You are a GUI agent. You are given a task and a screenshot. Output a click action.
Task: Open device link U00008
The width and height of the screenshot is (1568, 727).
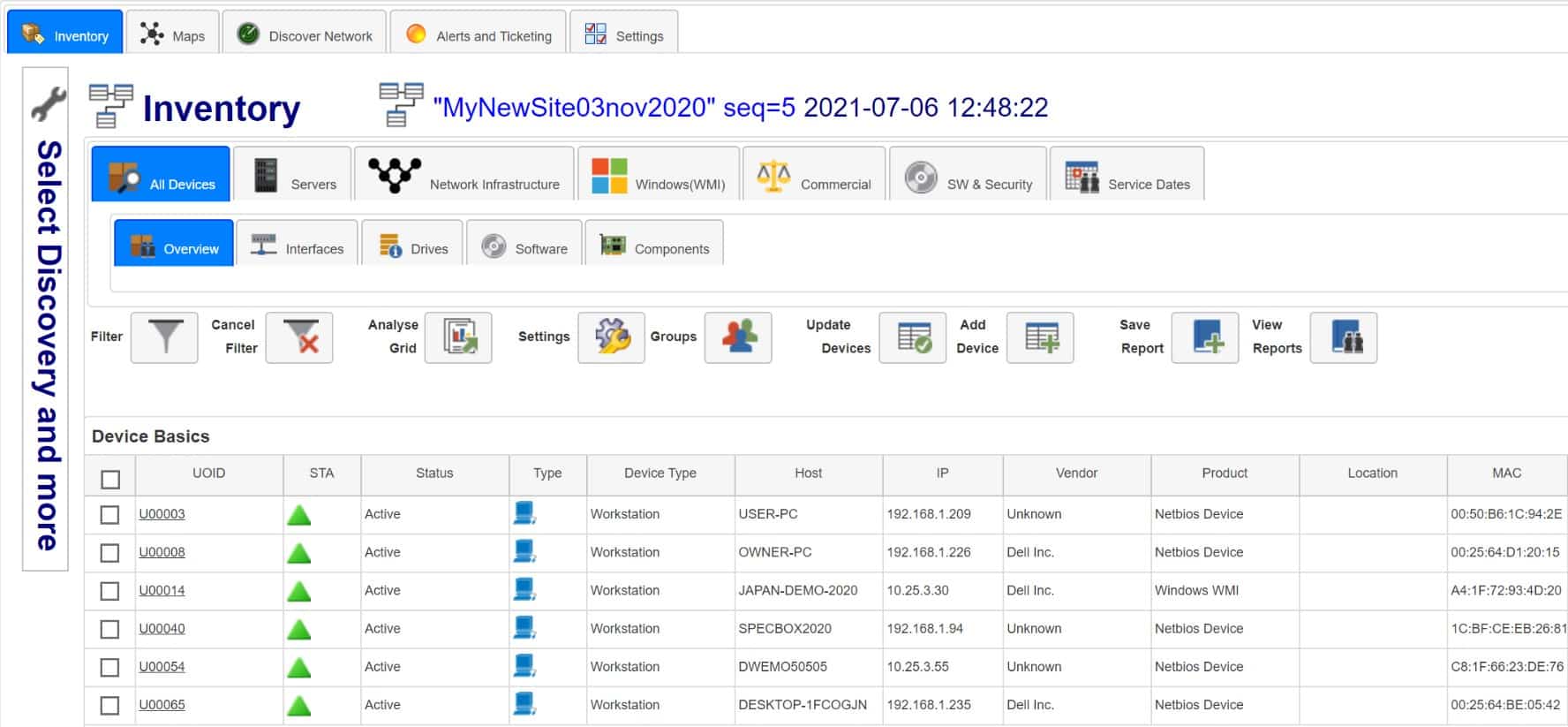(x=162, y=552)
